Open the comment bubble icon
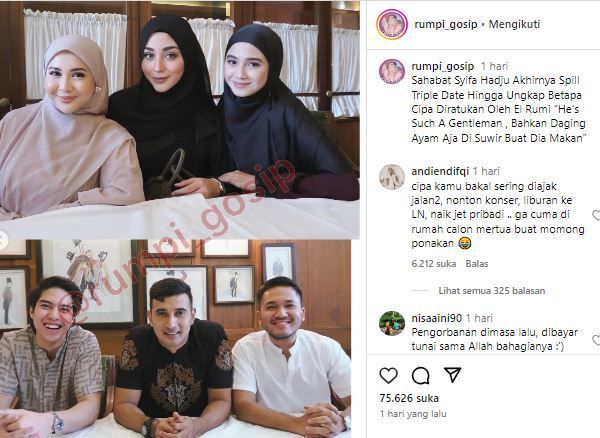The image size is (600, 438). pyautogui.click(x=421, y=375)
